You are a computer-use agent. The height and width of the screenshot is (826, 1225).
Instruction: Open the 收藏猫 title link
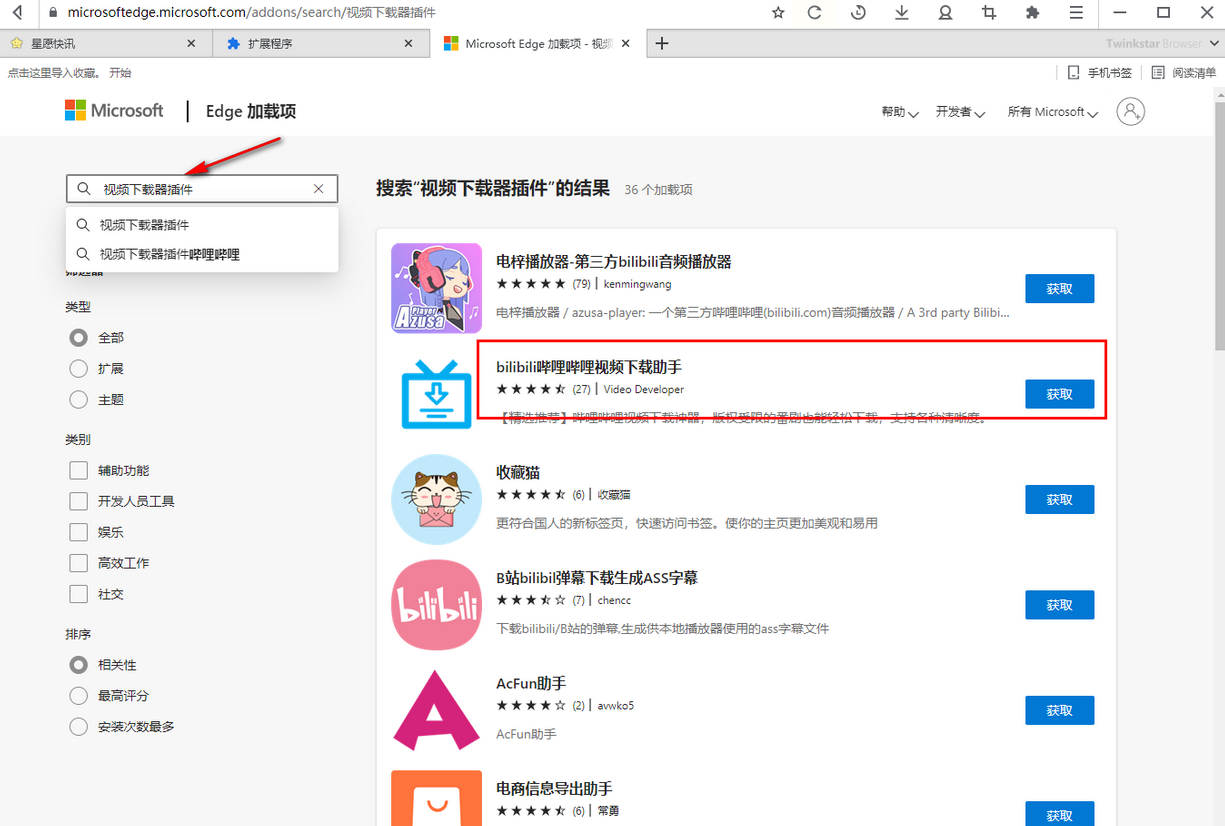518,472
